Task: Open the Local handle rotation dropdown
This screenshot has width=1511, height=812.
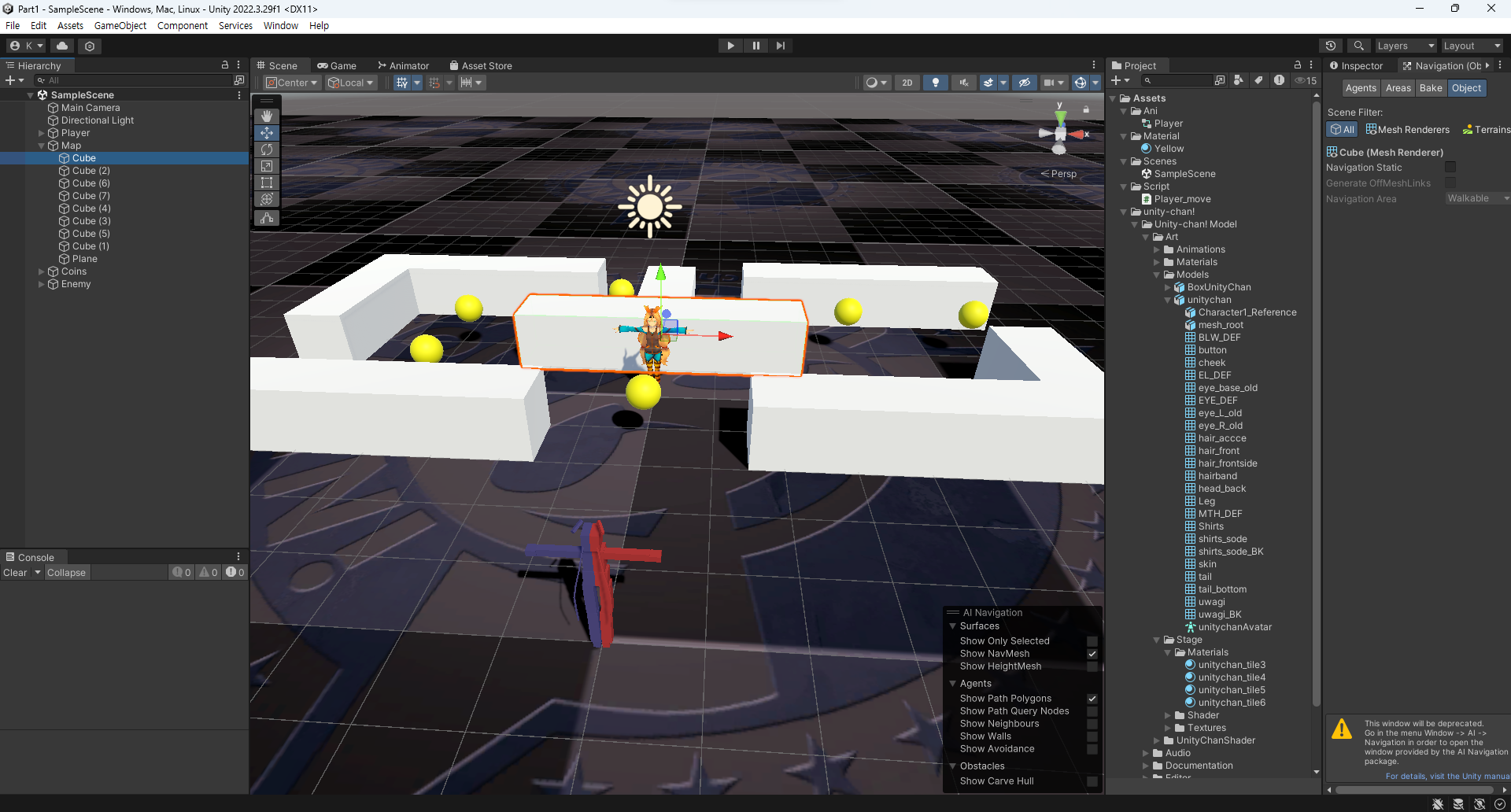Action: coord(351,83)
